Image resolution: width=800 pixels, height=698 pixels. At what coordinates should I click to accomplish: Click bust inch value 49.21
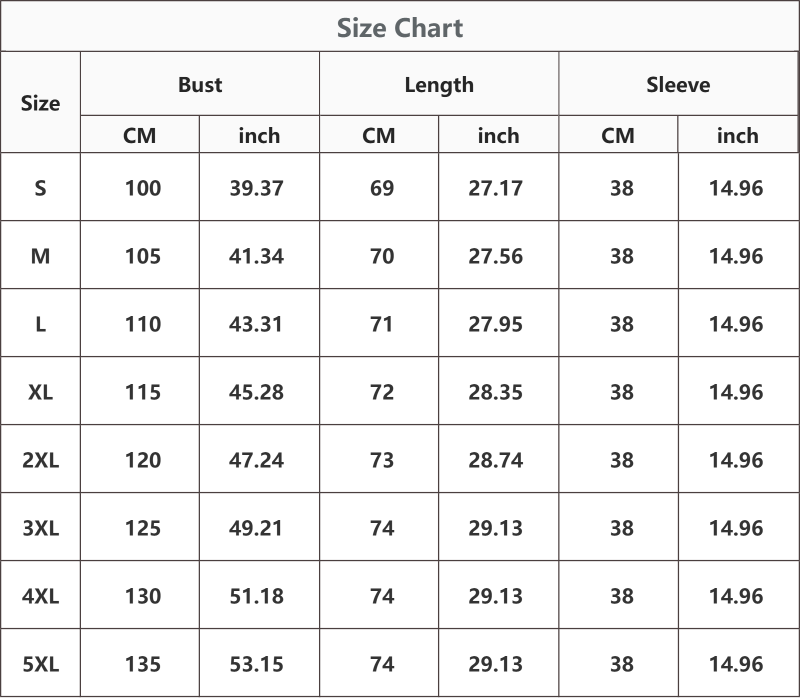click(x=256, y=528)
